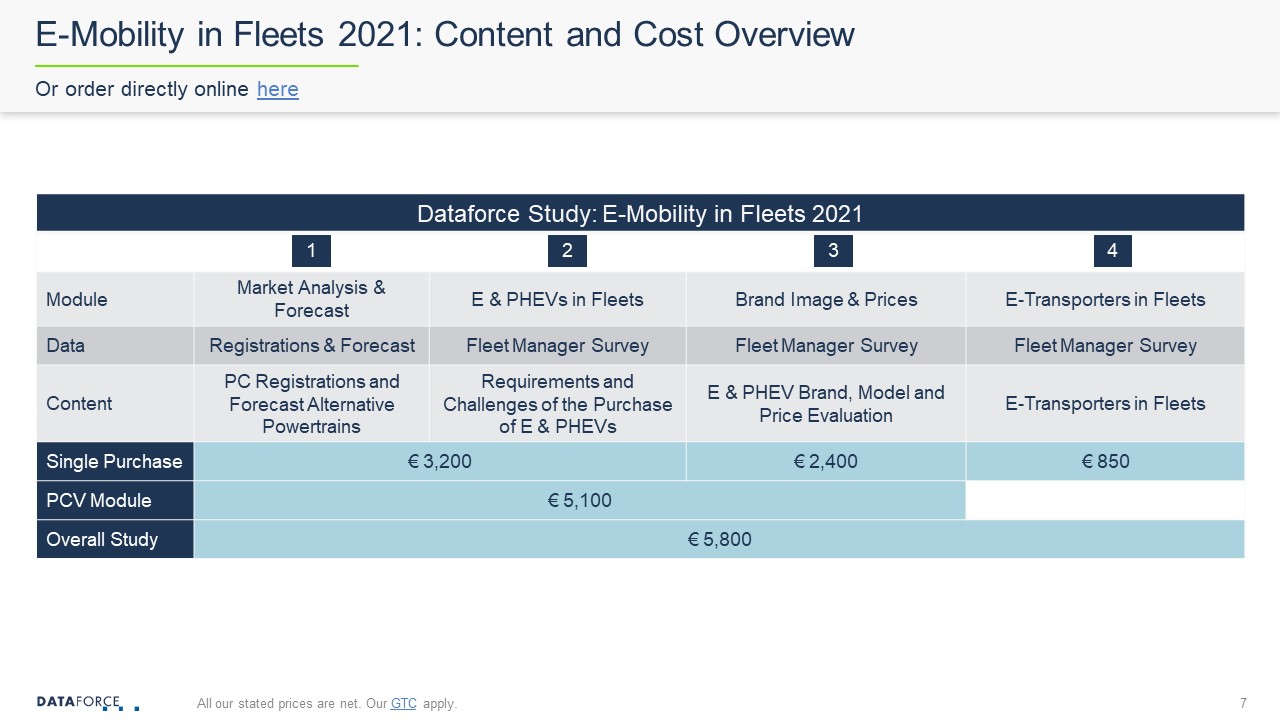1280x720 pixels.
Task: Click 'E-Transporters in Fleets' in Module row
Action: (x=1105, y=299)
